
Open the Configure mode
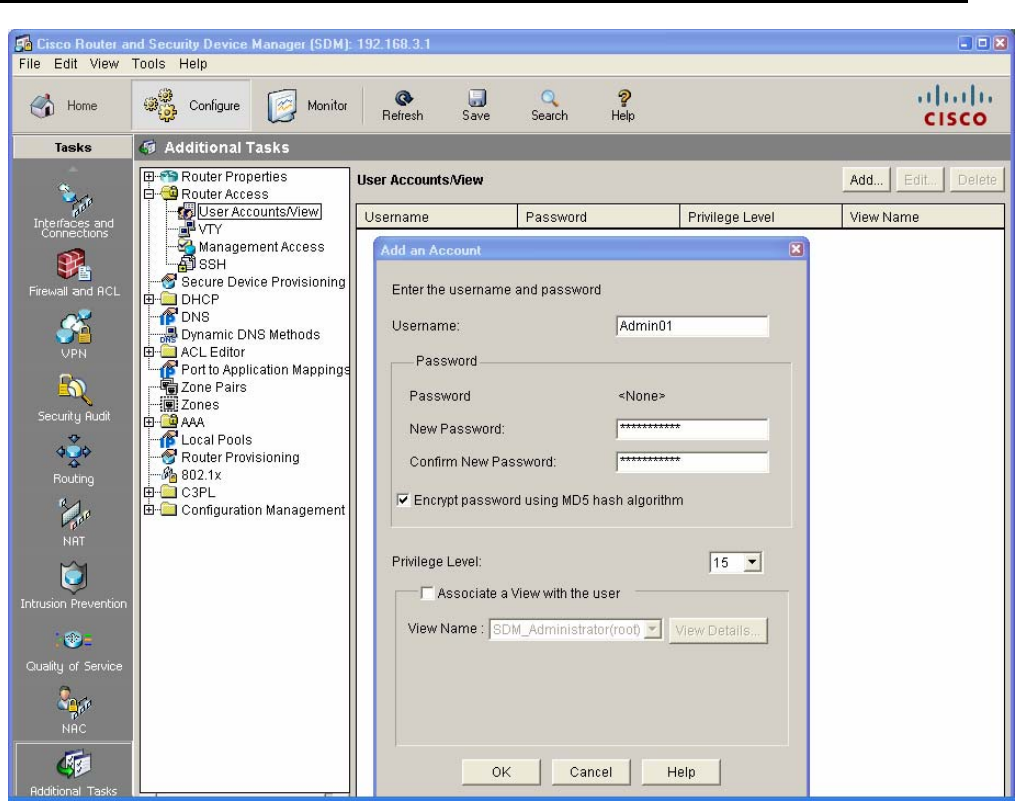(x=192, y=106)
